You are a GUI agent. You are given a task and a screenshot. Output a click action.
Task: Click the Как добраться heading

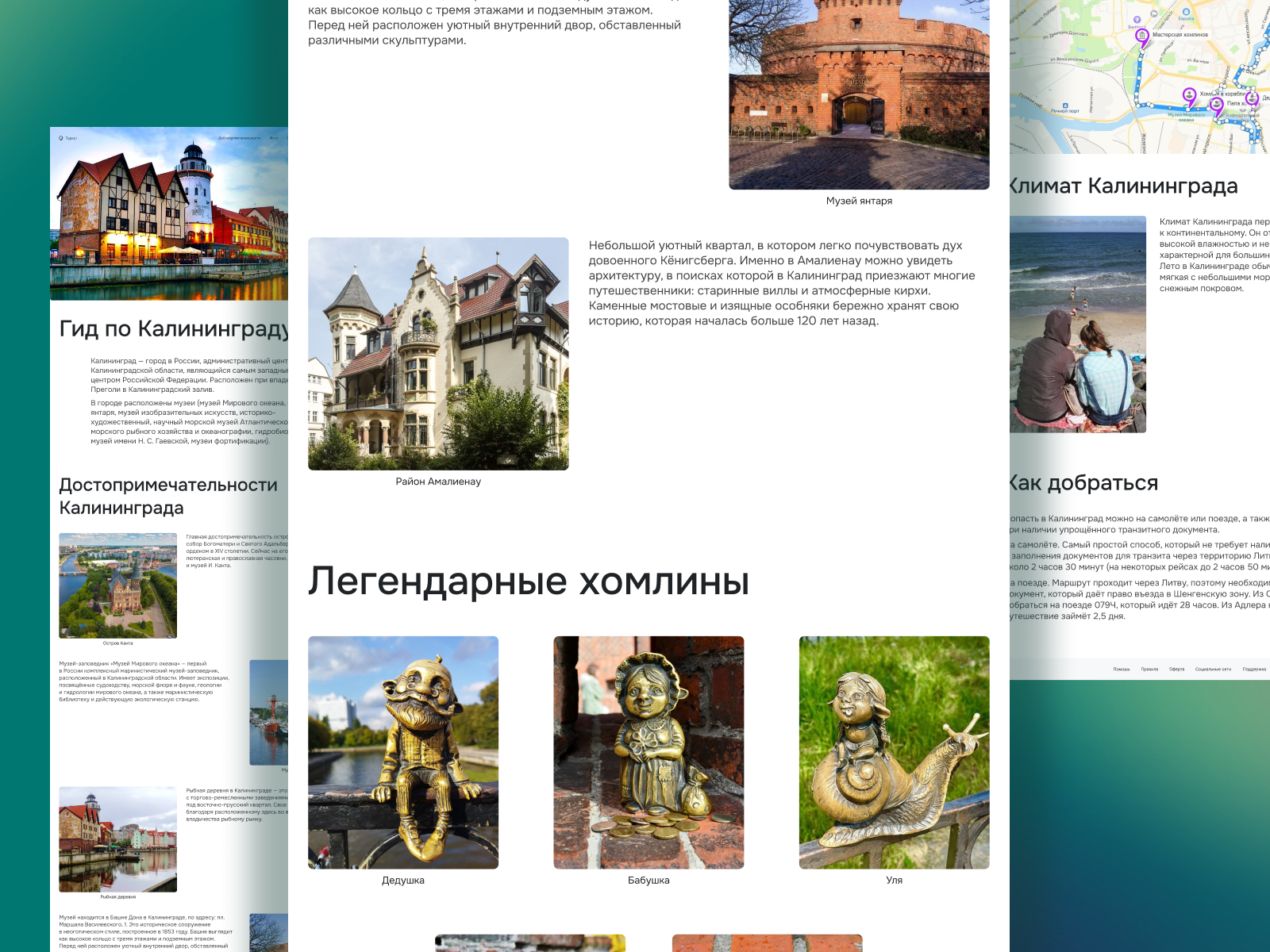[x=1084, y=482]
